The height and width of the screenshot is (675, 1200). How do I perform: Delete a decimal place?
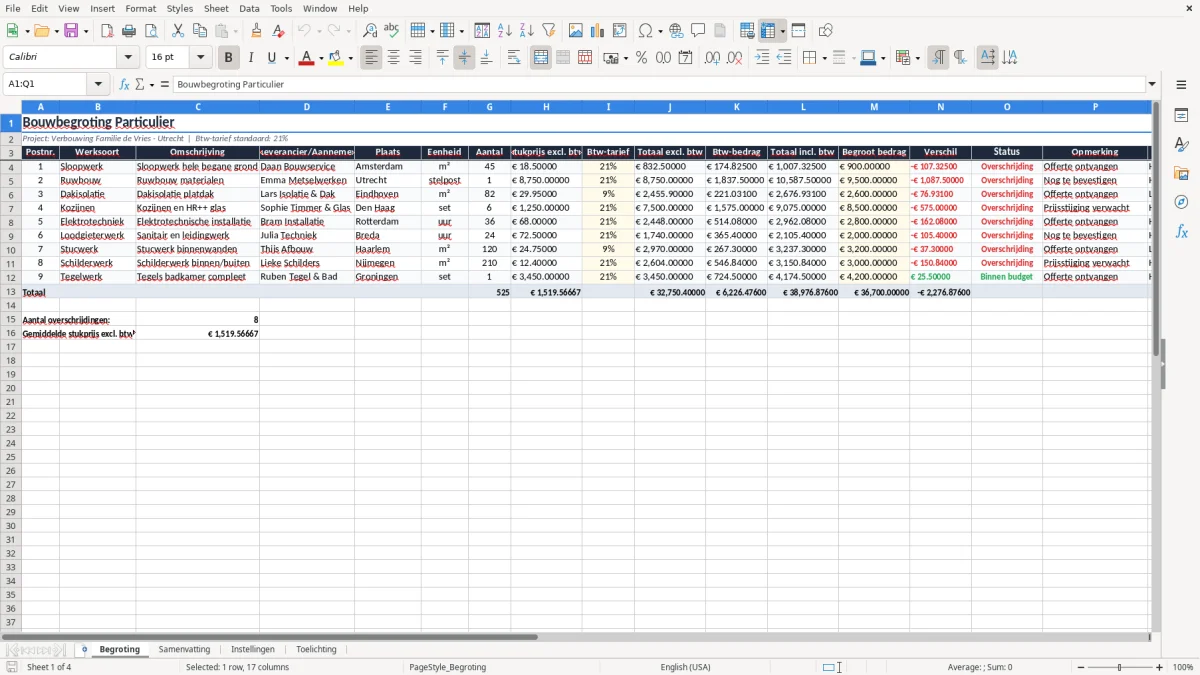click(734, 58)
